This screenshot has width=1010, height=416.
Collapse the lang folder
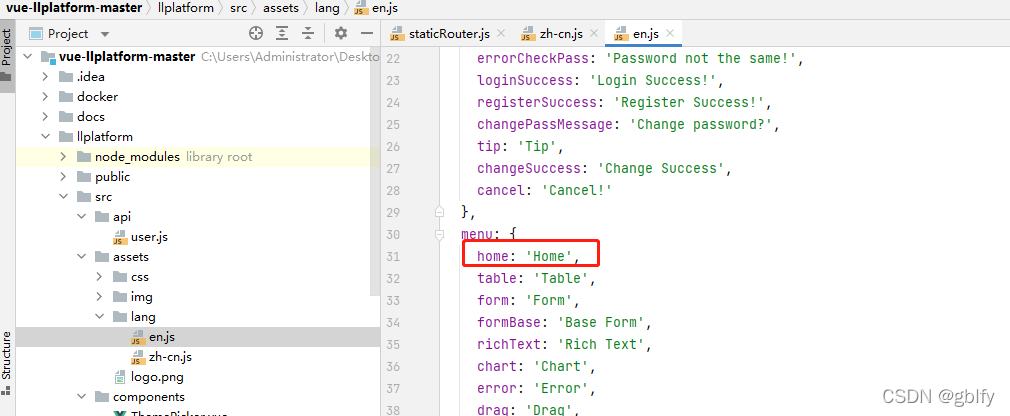click(99, 317)
